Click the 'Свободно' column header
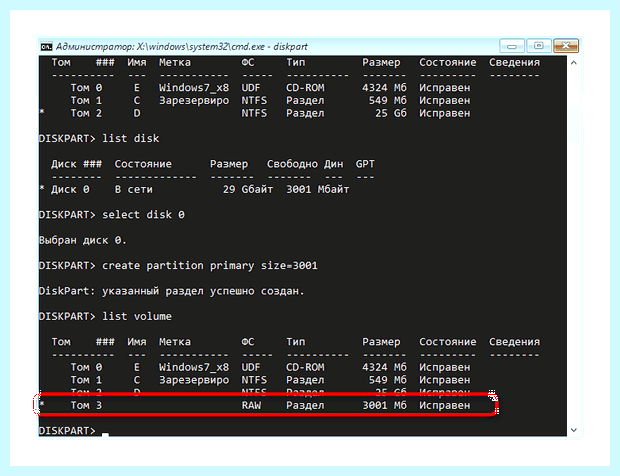 point(292,164)
